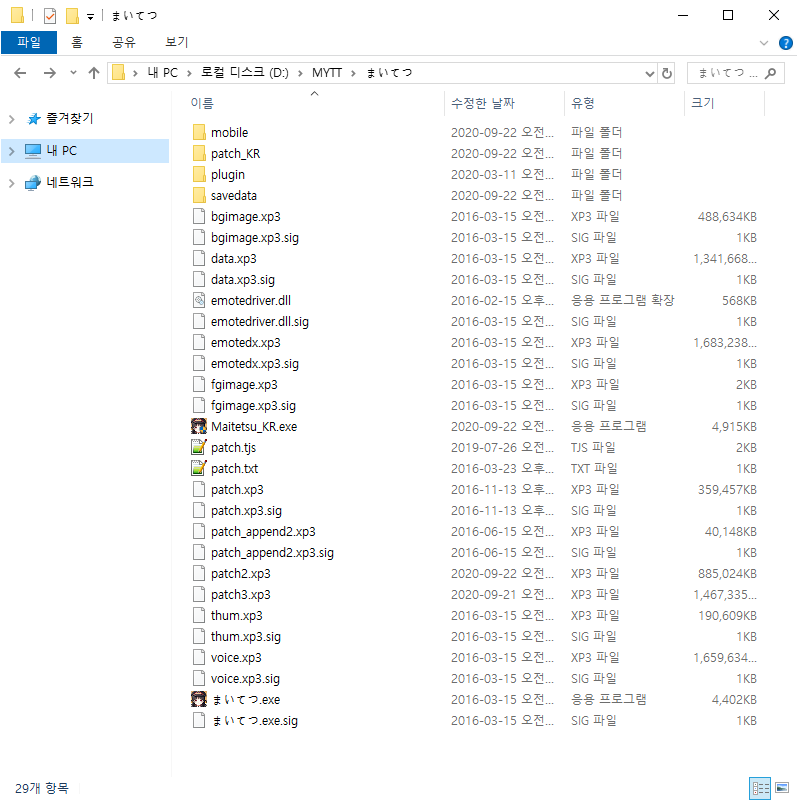Image resolution: width=798 pixels, height=801 pixels.
Task: Select the bgimage.xp3.sig file name
Action: (255, 238)
